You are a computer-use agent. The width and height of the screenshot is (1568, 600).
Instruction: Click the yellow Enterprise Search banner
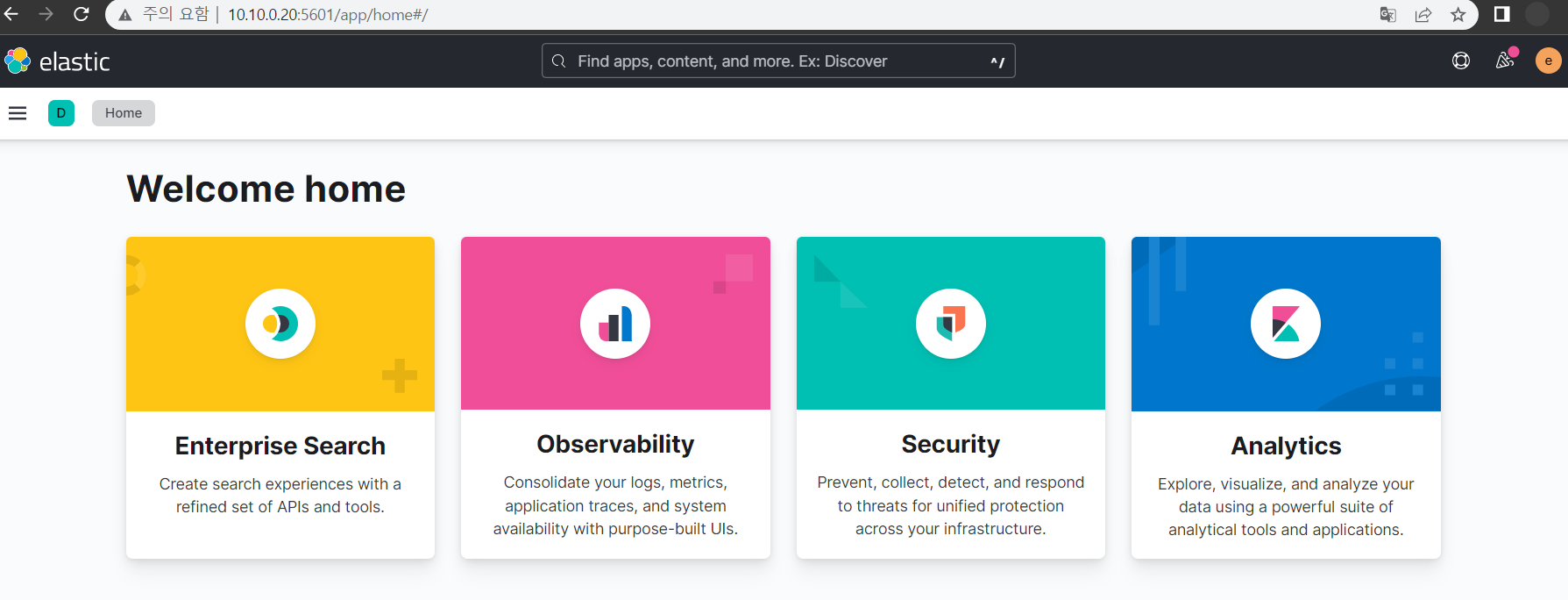(x=280, y=324)
